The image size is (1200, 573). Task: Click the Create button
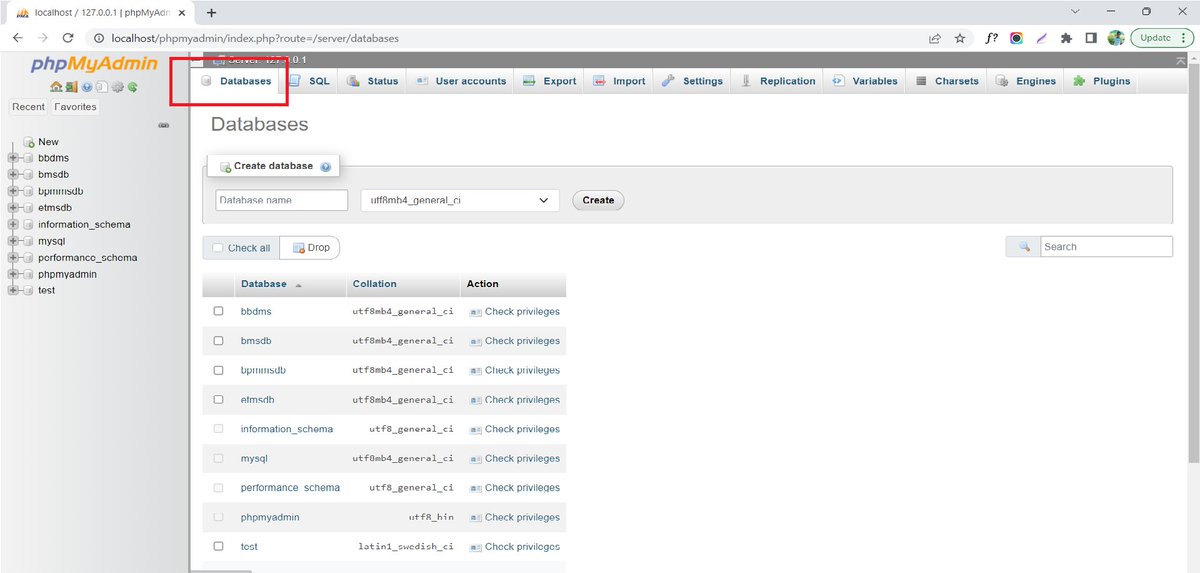tap(598, 200)
